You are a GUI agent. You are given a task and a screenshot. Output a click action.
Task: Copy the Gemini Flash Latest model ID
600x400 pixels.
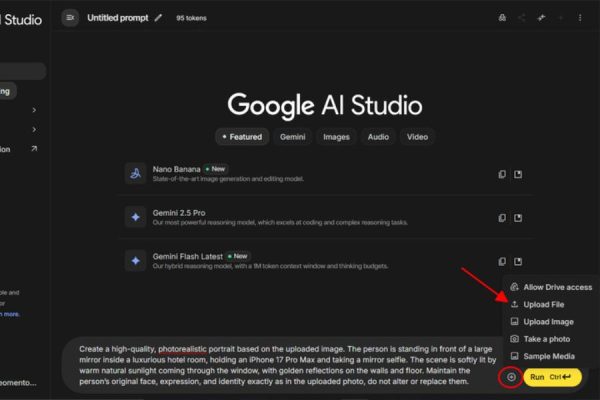502,261
